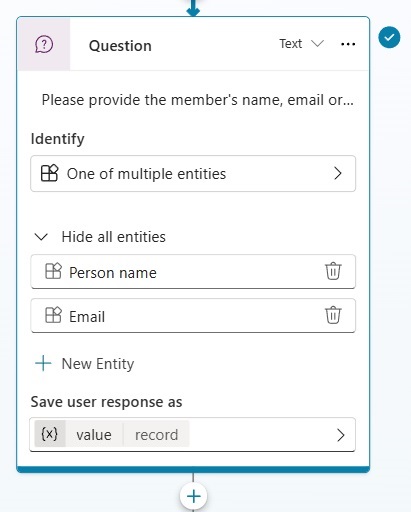
Task: Delete the Person name entity
Action: tap(333, 271)
